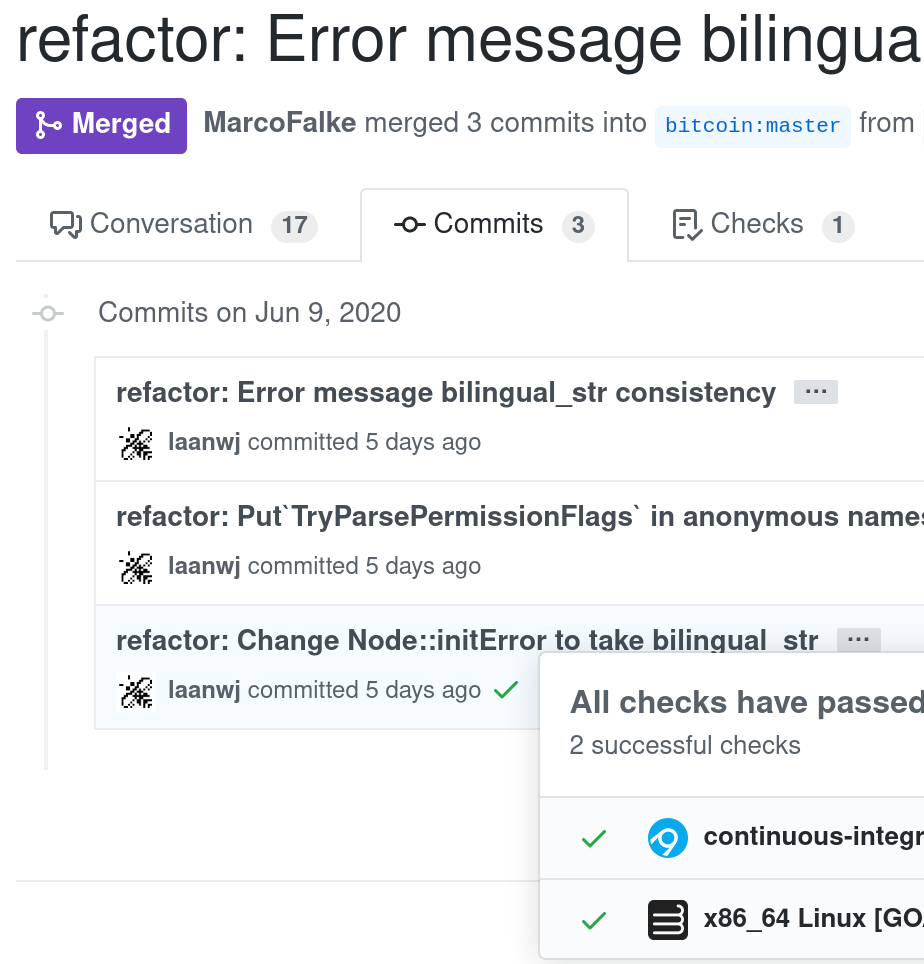The width and height of the screenshot is (924, 964).
Task: Click the 'Commits on Jun 9, 2020' heading
Action: 250,313
